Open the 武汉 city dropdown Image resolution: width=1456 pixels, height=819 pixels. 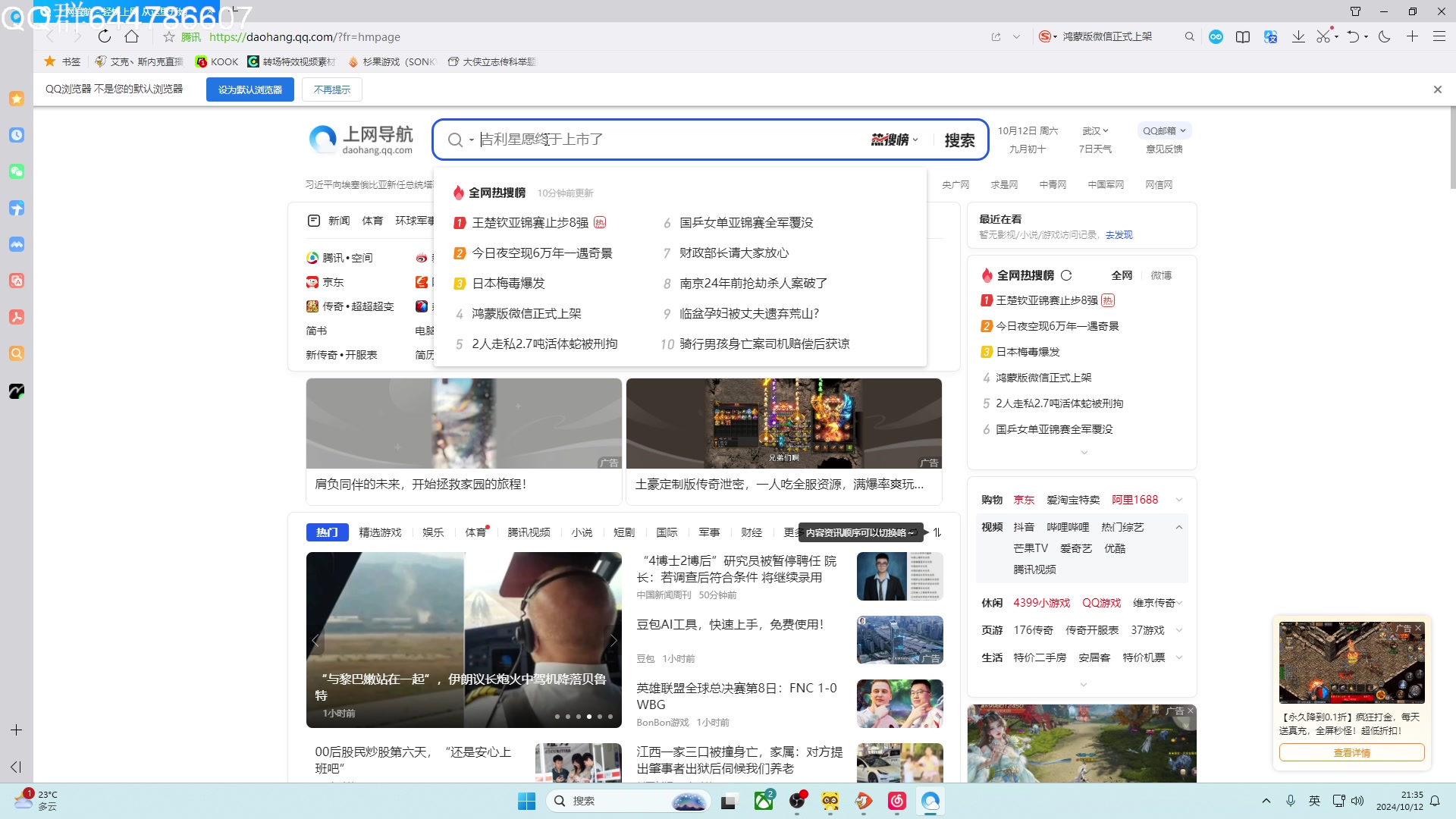coord(1095,130)
